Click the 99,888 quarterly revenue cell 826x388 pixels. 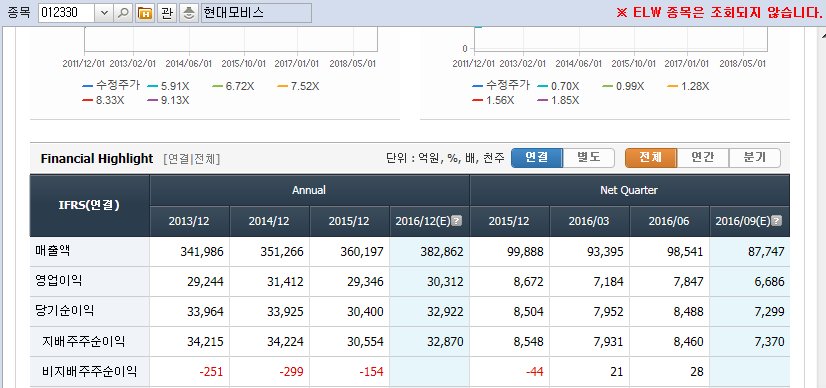(509, 252)
